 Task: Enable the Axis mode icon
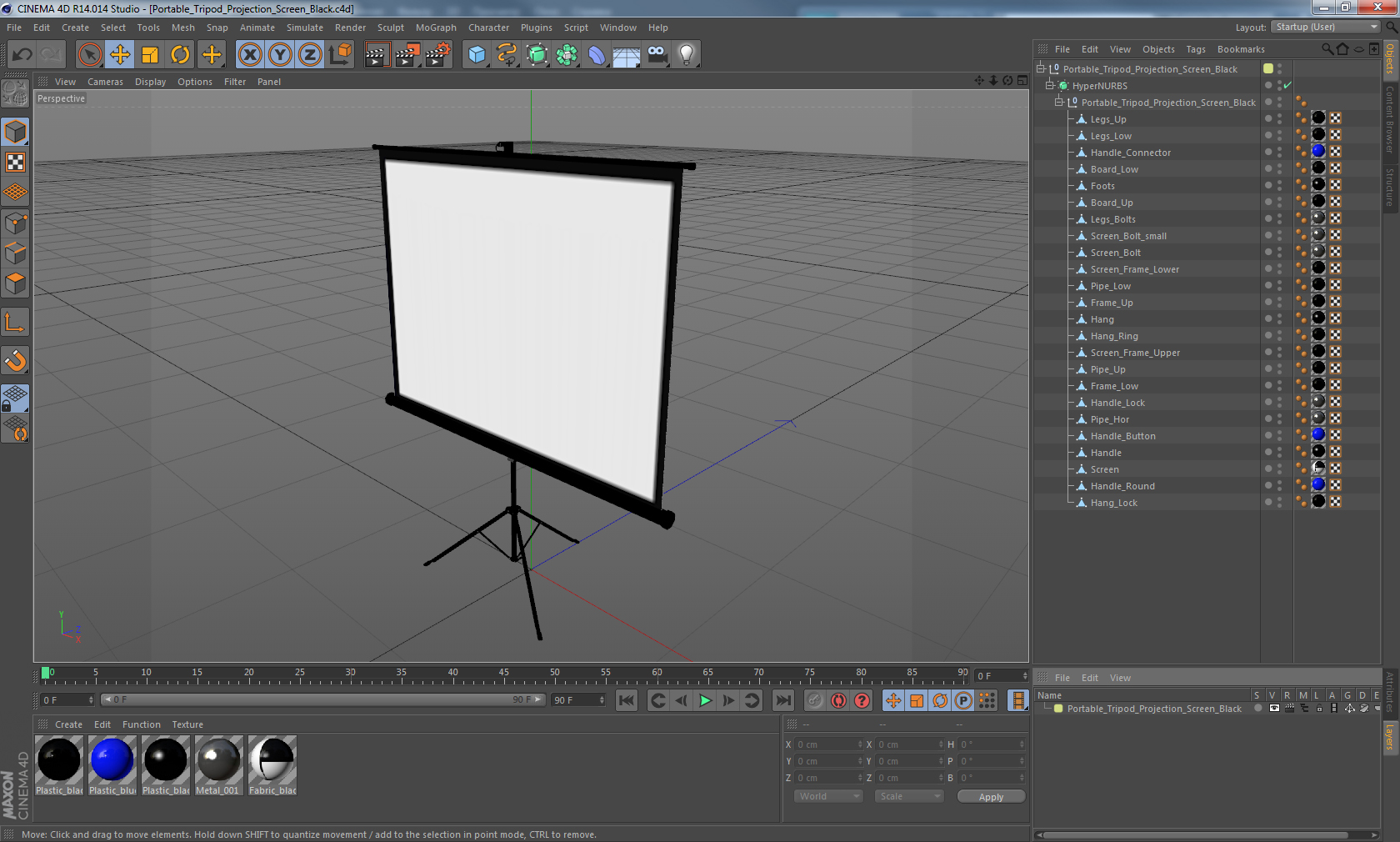16,323
